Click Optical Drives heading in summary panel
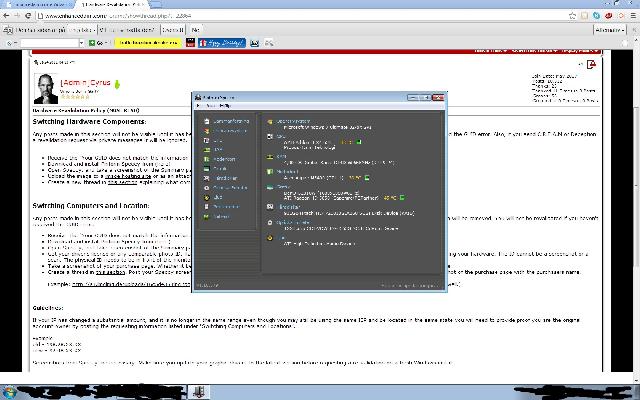 pyautogui.click(x=293, y=222)
